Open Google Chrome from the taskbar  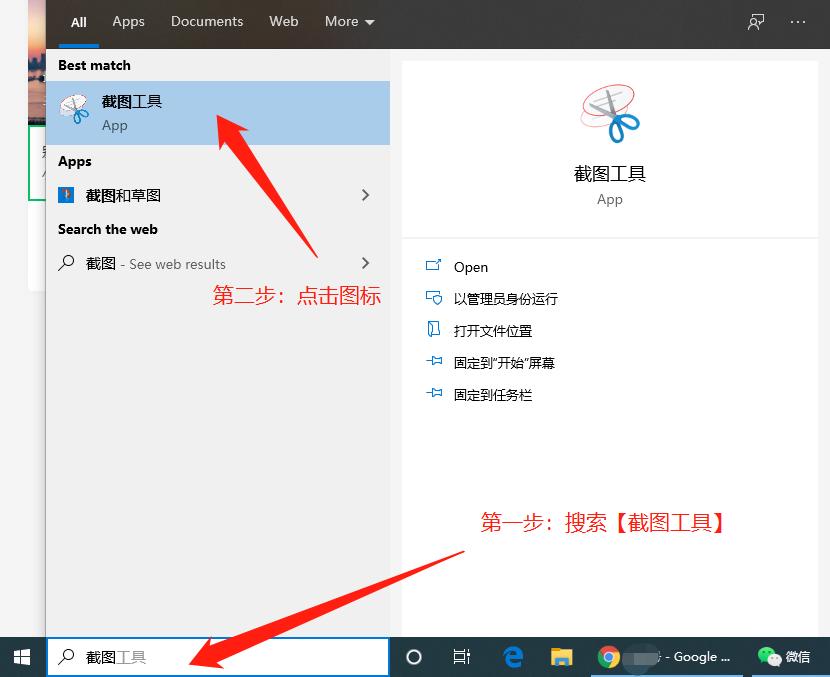point(610,657)
